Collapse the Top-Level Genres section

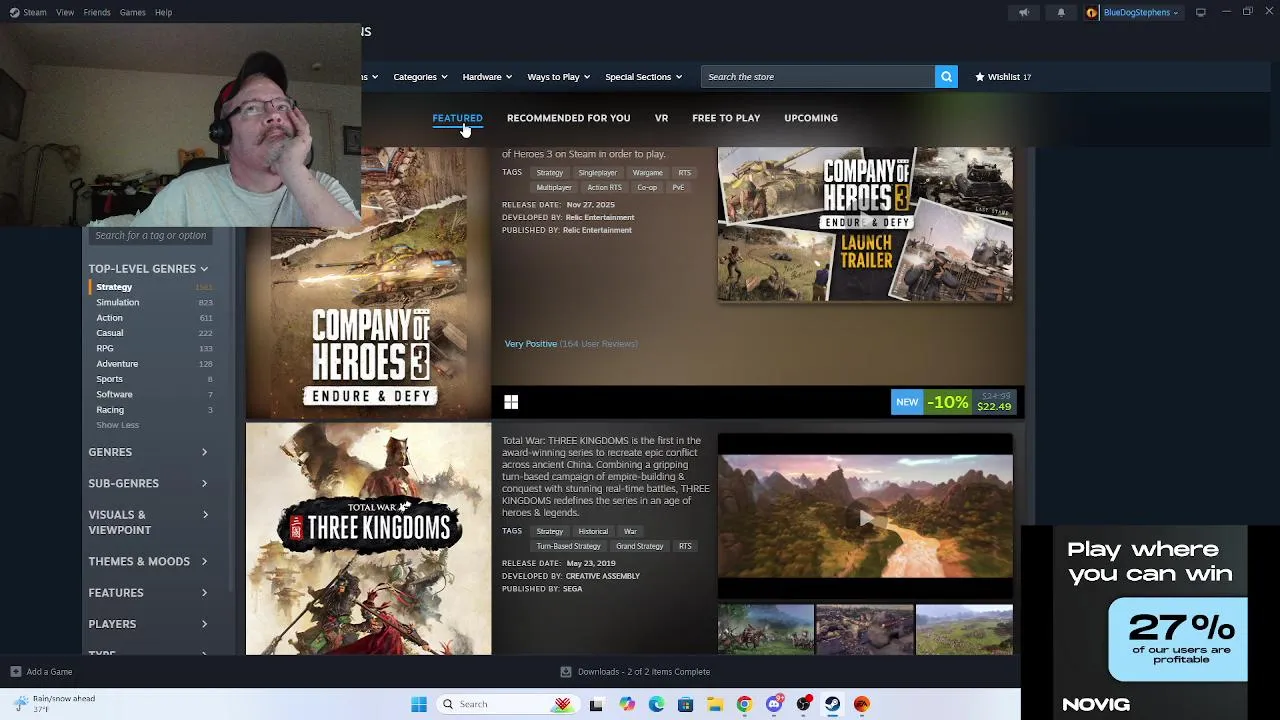tap(148, 269)
